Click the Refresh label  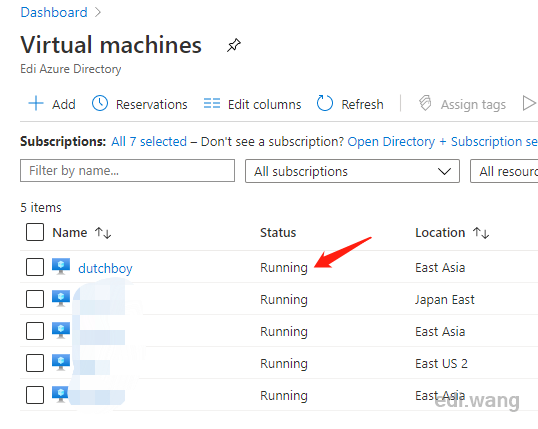tap(362, 104)
